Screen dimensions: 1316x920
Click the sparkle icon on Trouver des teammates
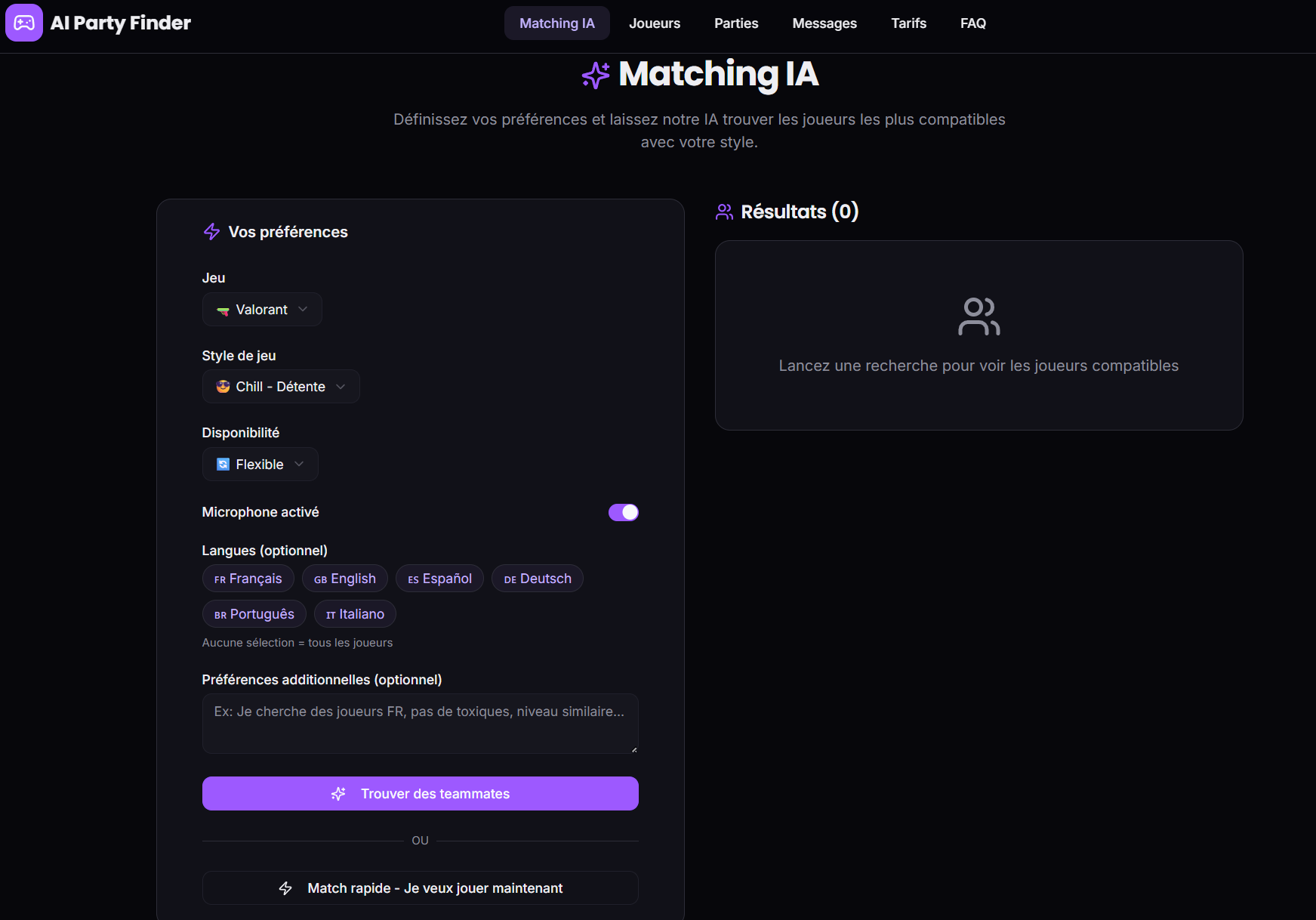(x=337, y=794)
